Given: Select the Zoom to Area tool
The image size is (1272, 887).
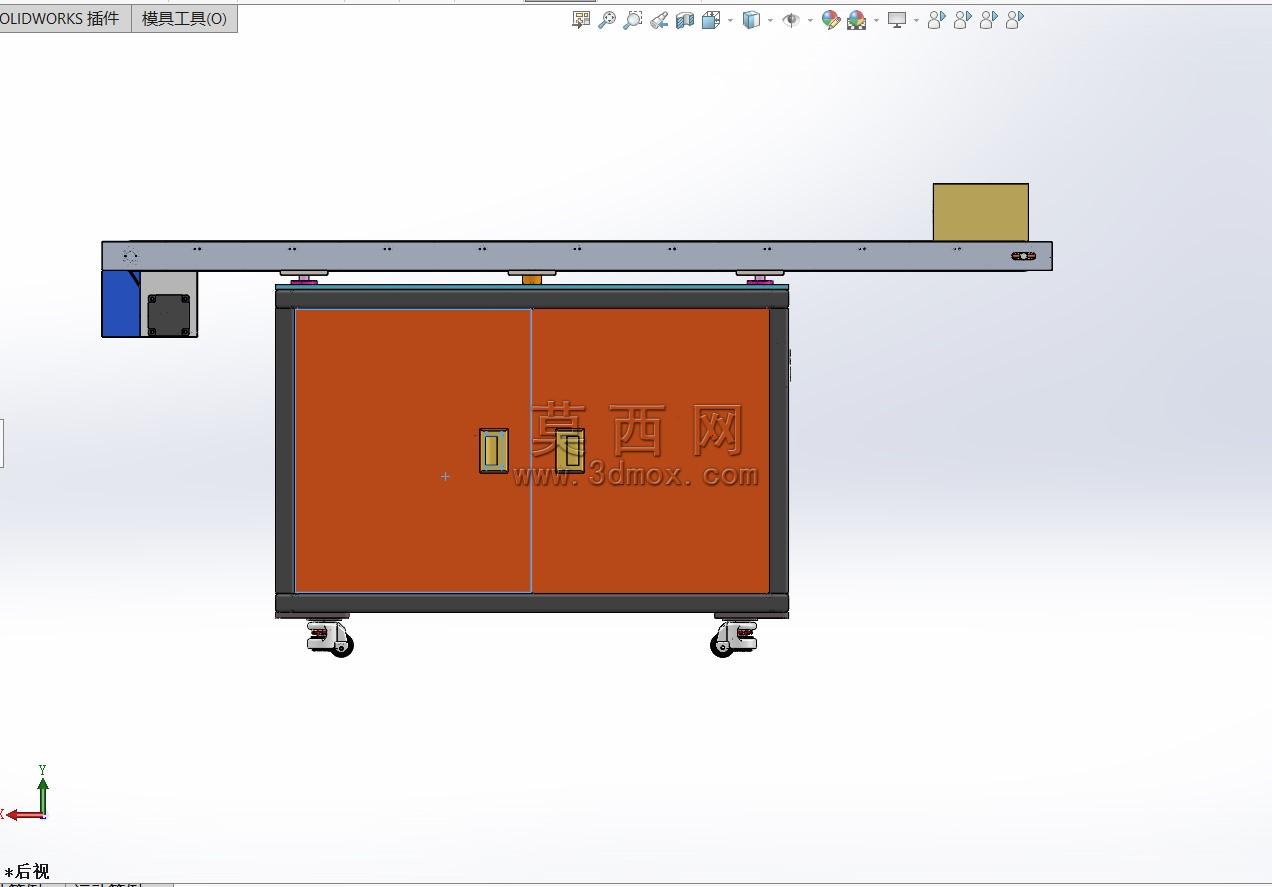Looking at the screenshot, I should tap(632, 20).
